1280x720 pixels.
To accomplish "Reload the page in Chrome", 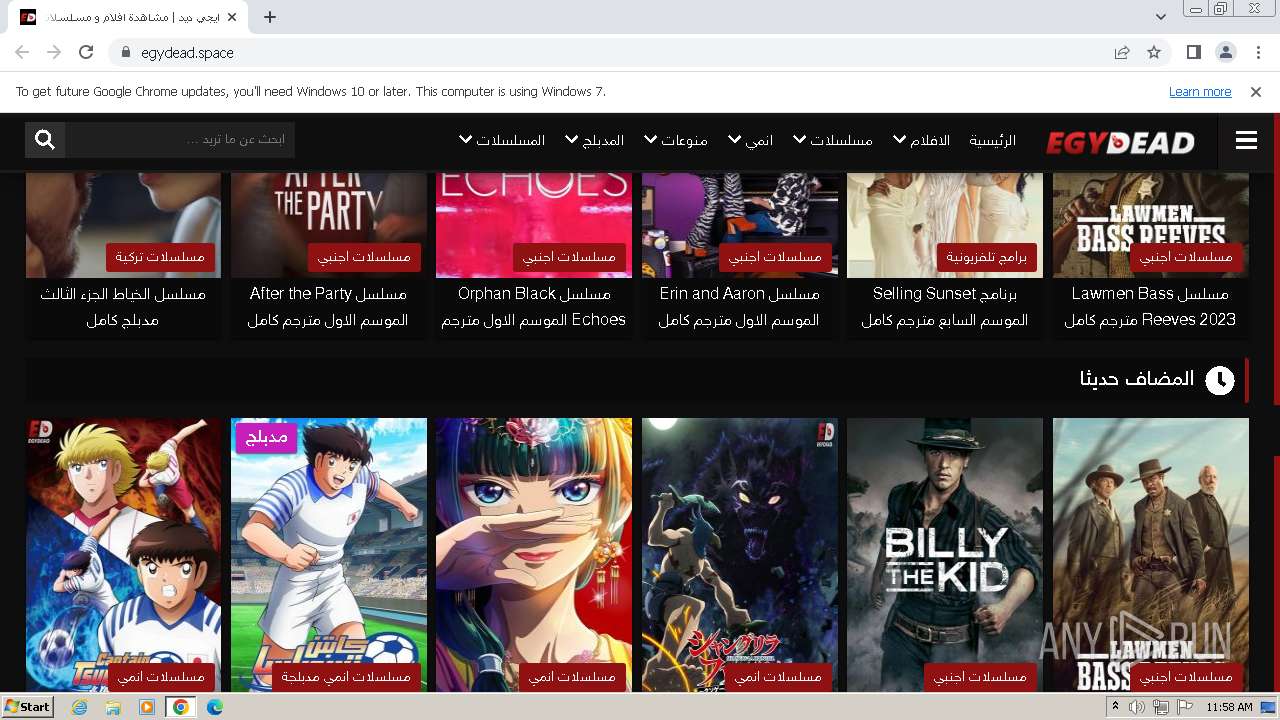I will (x=86, y=52).
